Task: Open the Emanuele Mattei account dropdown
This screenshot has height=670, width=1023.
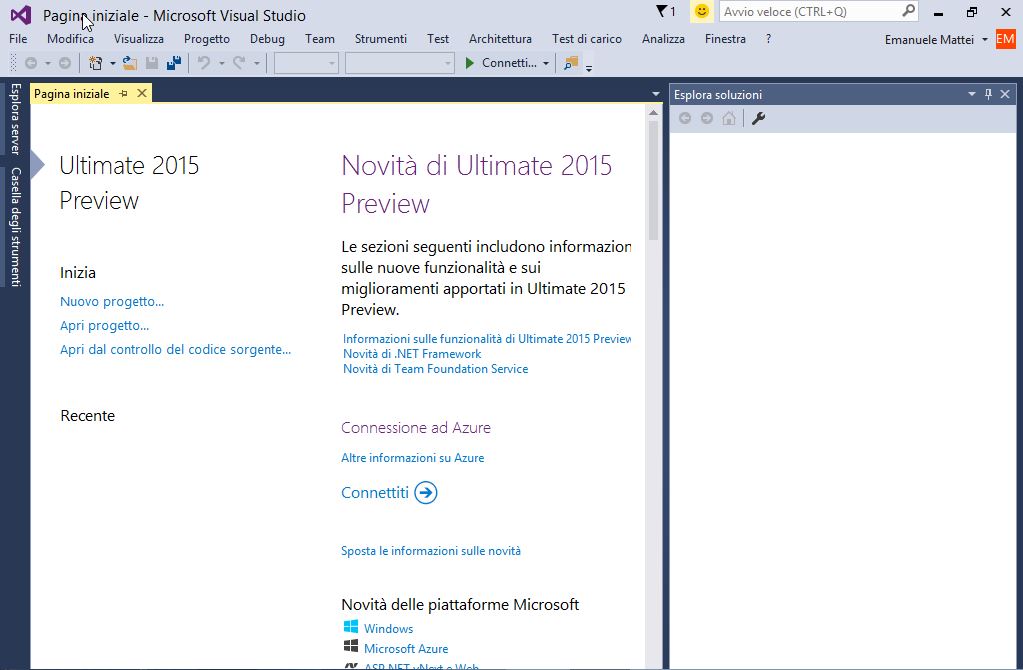Action: [x=985, y=40]
